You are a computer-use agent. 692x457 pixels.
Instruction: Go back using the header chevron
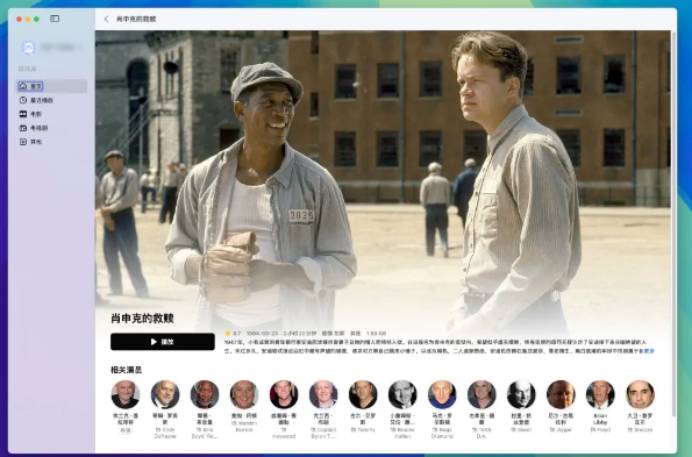click(x=107, y=18)
